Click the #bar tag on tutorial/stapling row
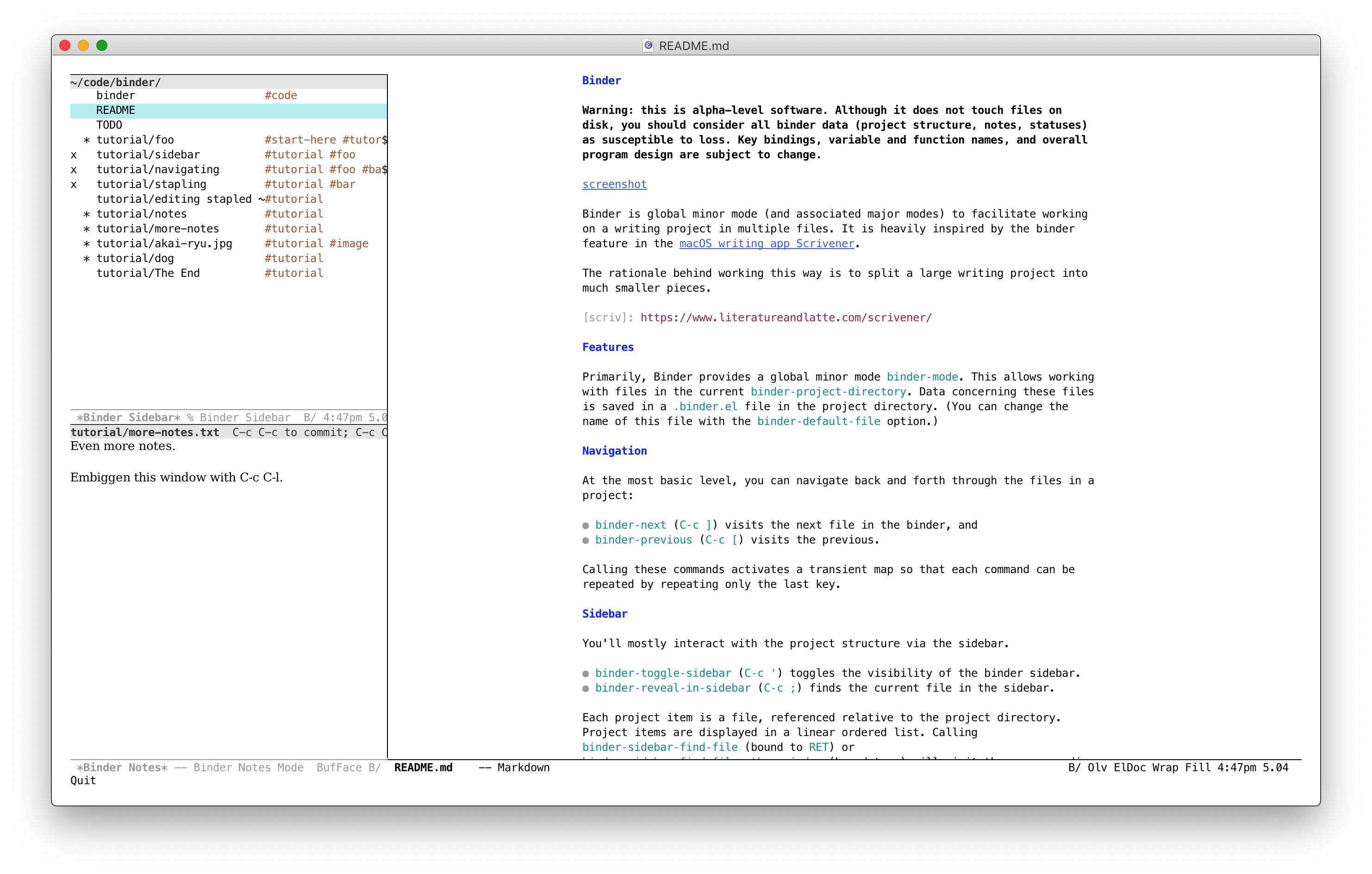The height and width of the screenshot is (874, 1372). [x=343, y=184]
